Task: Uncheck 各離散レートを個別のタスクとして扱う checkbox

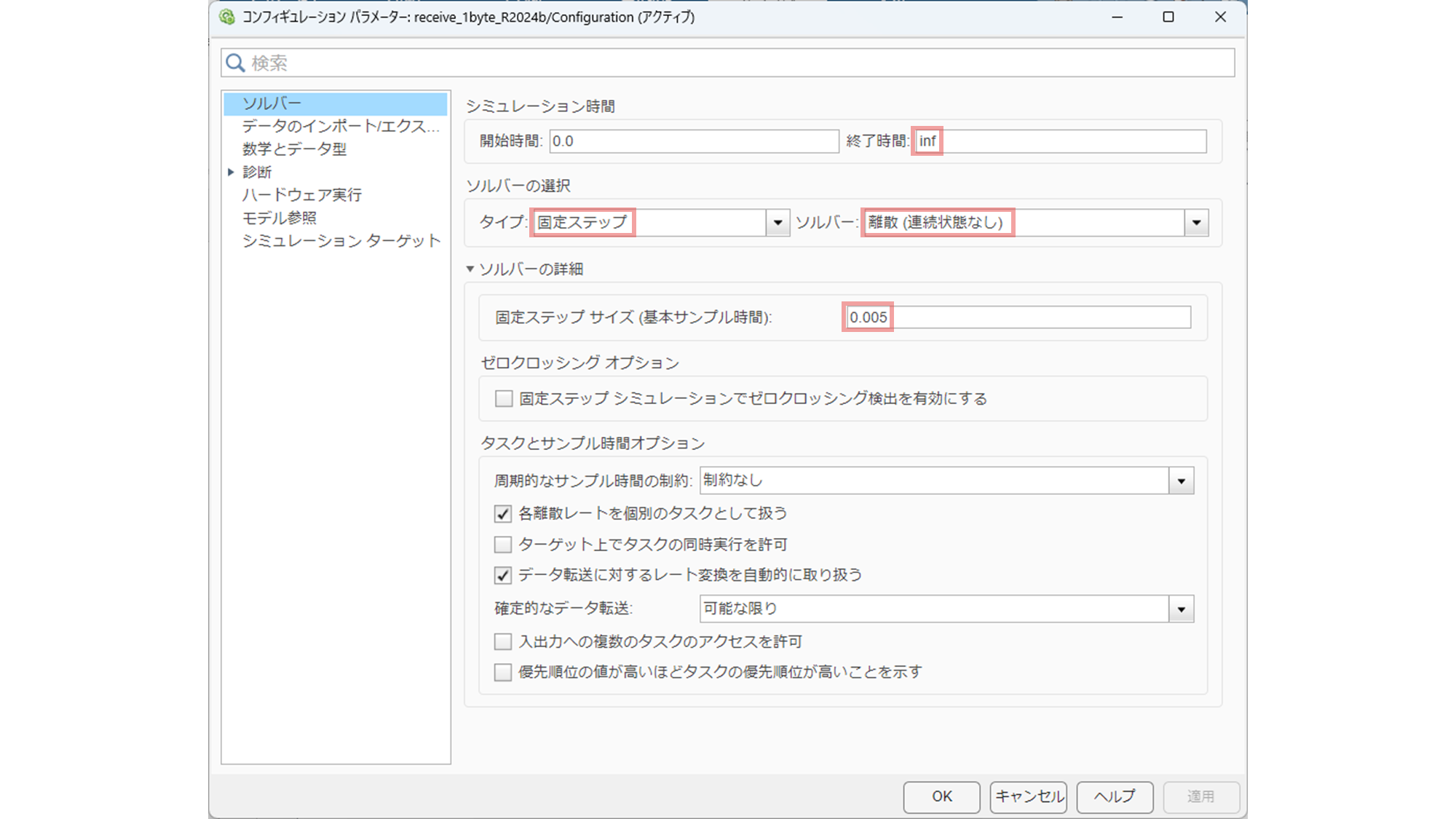Action: coord(503,514)
